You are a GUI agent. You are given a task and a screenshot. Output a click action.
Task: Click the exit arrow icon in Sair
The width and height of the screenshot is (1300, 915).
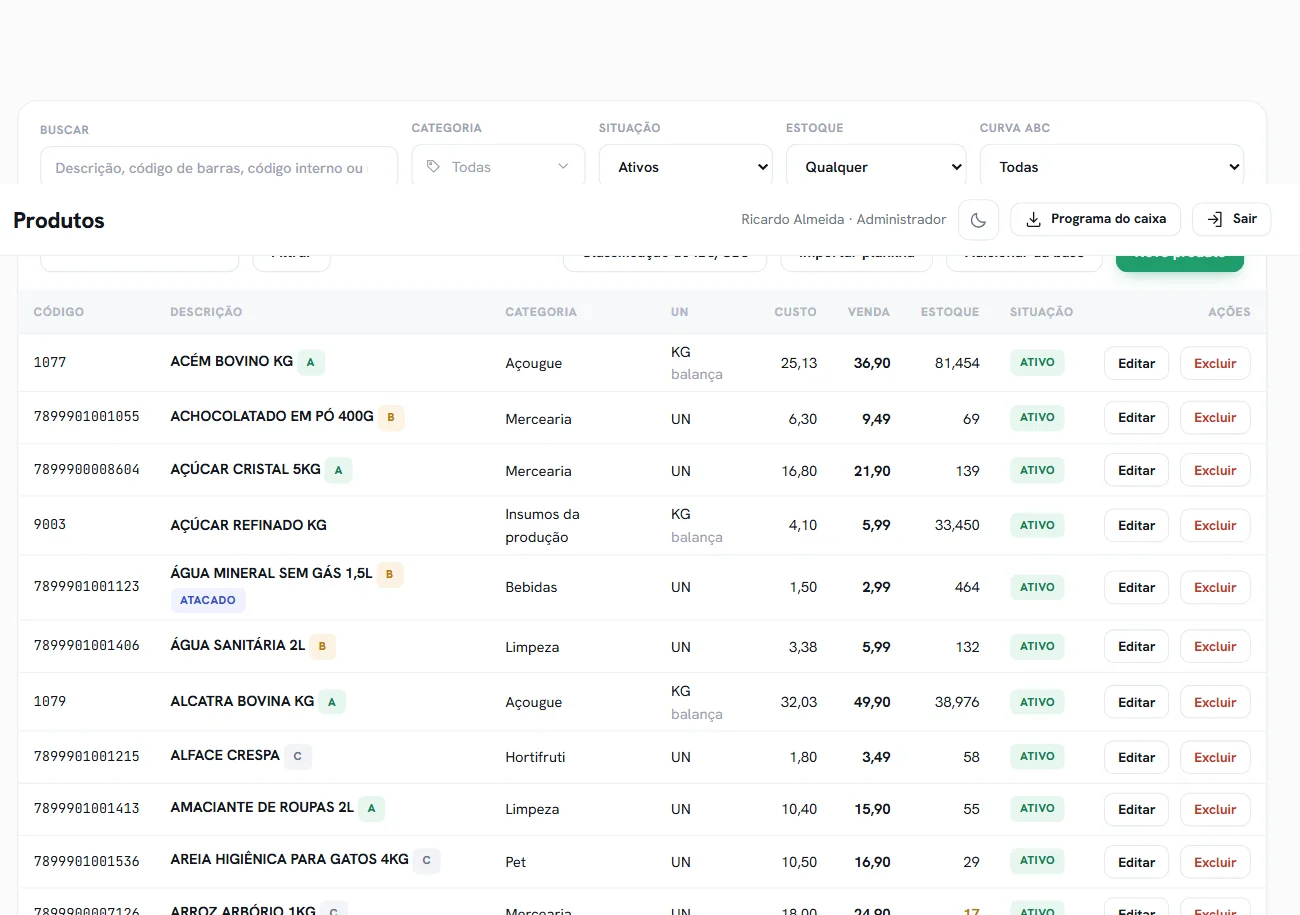point(1215,219)
